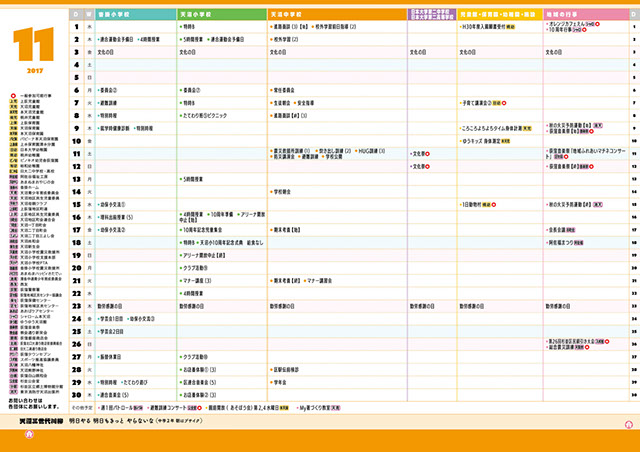Viewport: 640px width, 452px height.
Task: Click 学芸会1日目 on the 24th
Action: click(110, 319)
